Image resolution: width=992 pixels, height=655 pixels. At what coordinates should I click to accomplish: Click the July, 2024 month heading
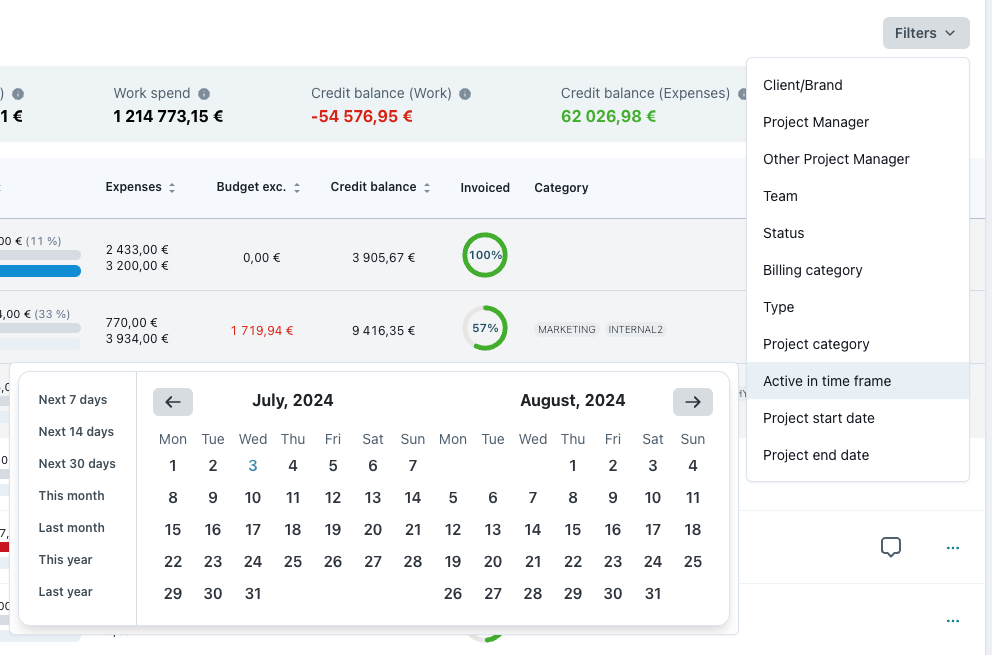point(293,401)
